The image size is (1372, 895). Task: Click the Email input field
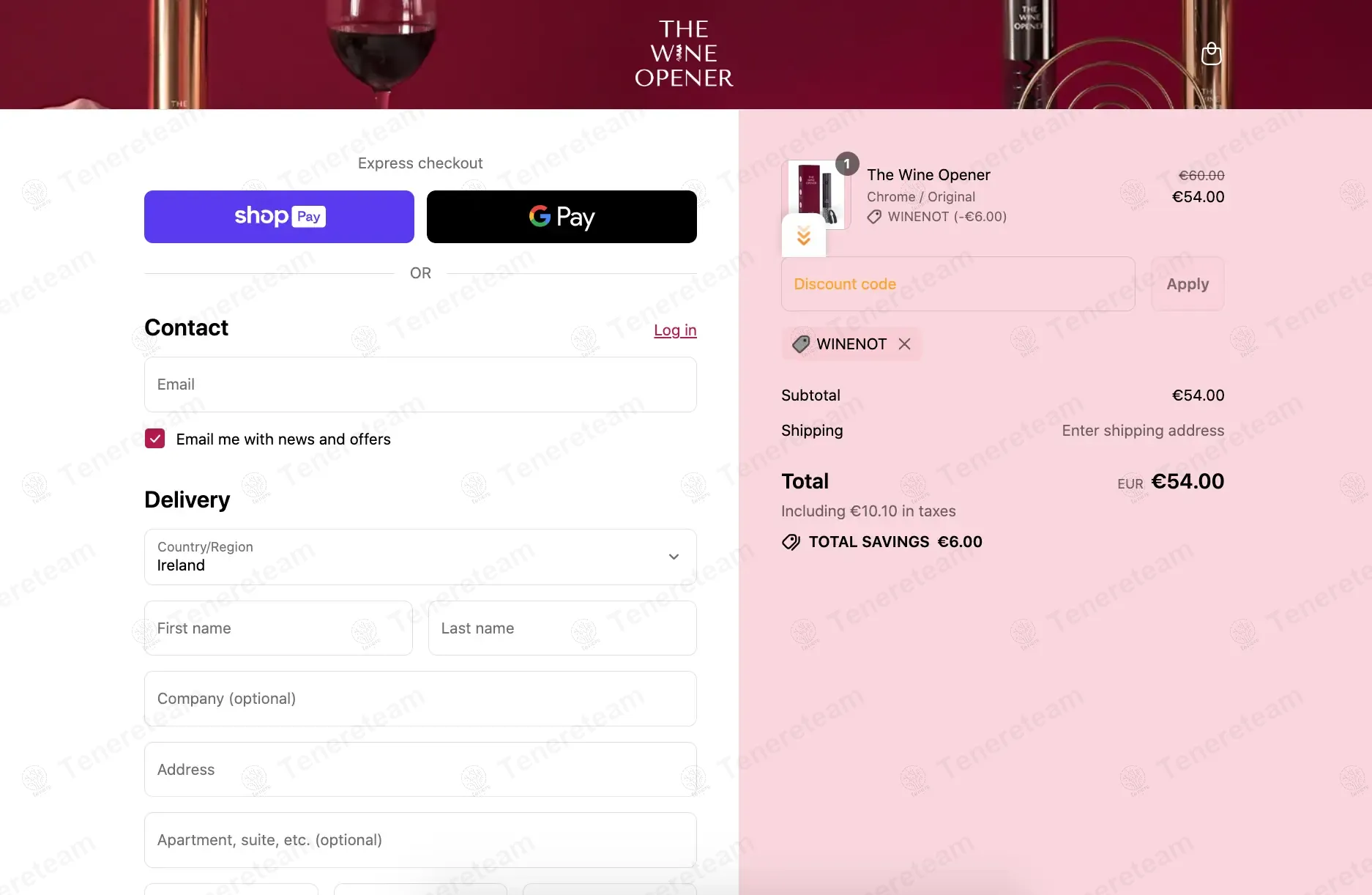[420, 385]
